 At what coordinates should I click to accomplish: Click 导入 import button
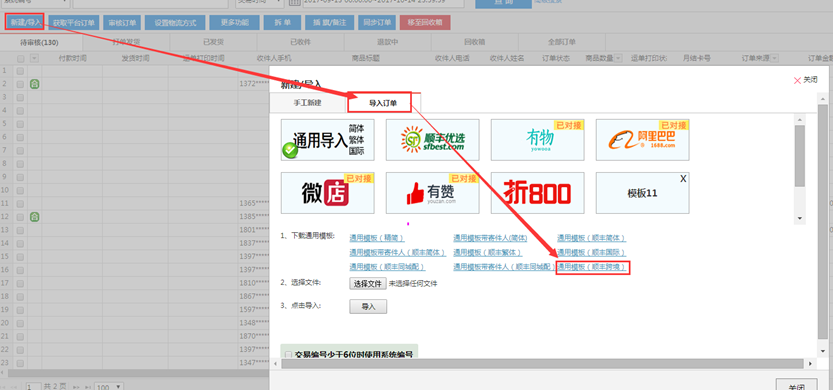pos(368,307)
